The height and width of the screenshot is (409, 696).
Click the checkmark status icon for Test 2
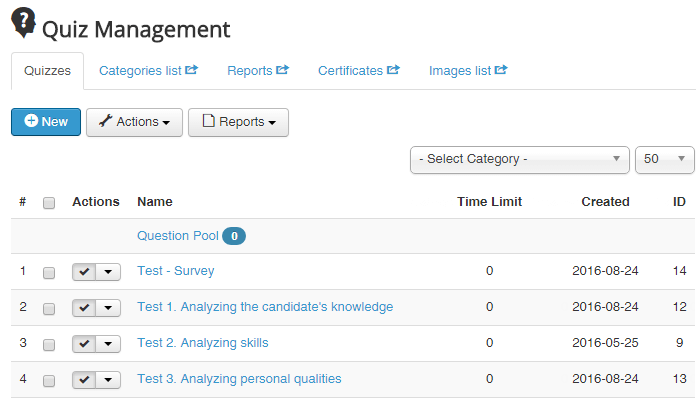pos(84,344)
